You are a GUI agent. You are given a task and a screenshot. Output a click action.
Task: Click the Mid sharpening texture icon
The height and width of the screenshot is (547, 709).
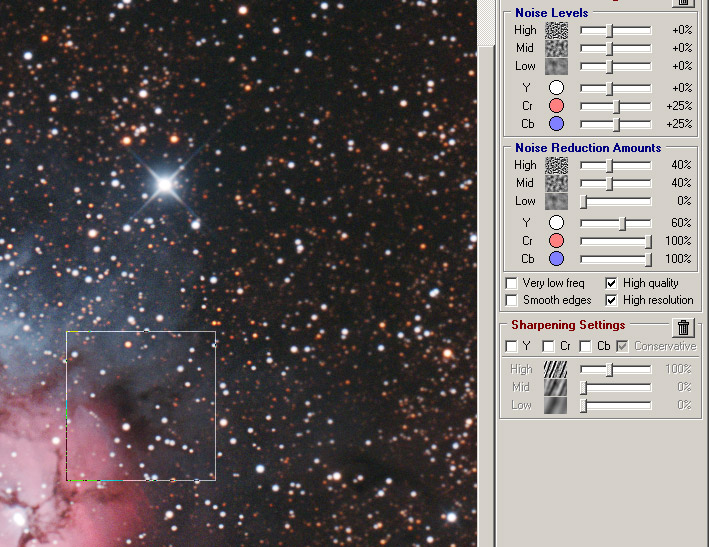click(x=555, y=387)
